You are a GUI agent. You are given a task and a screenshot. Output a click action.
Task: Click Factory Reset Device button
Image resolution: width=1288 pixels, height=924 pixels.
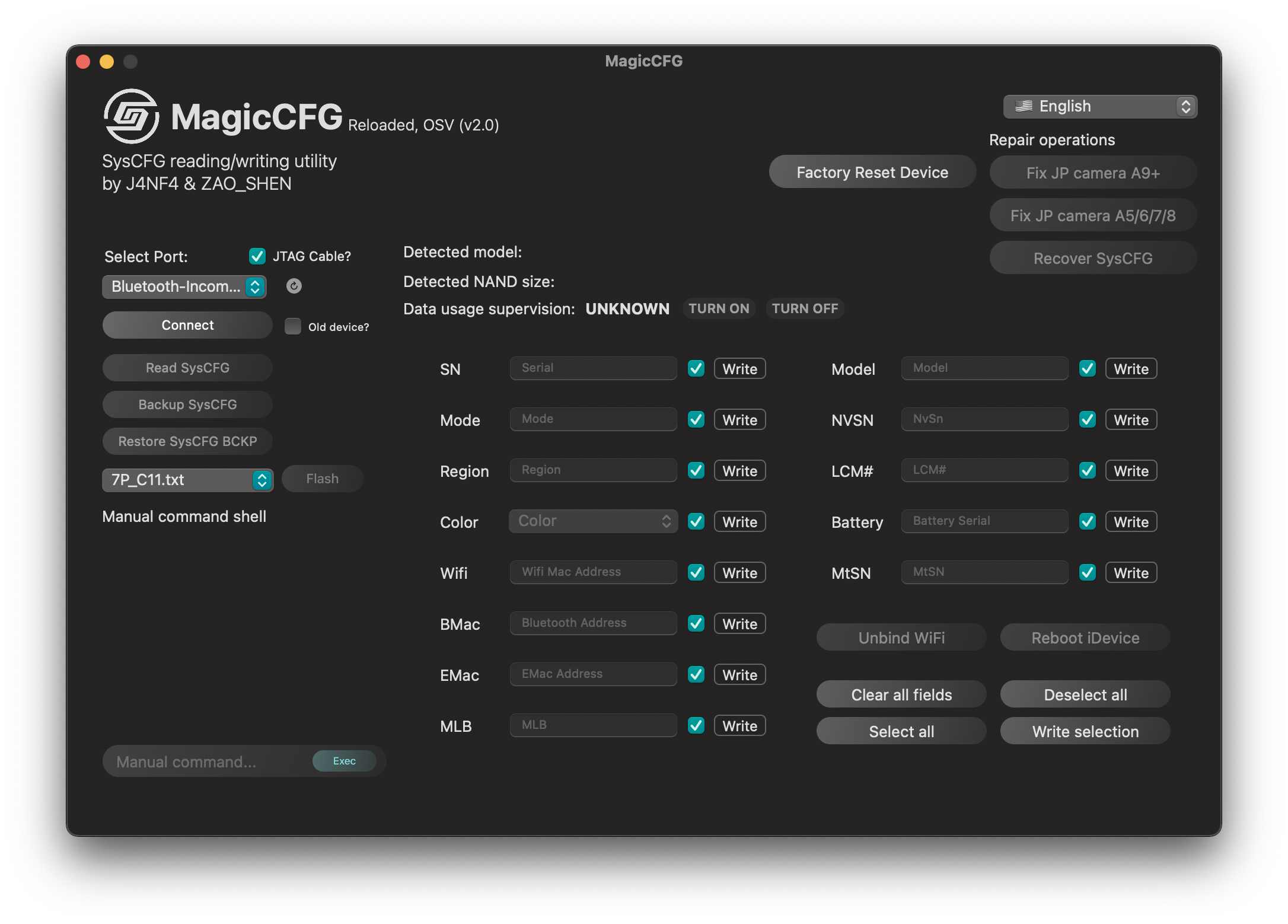pos(872,173)
